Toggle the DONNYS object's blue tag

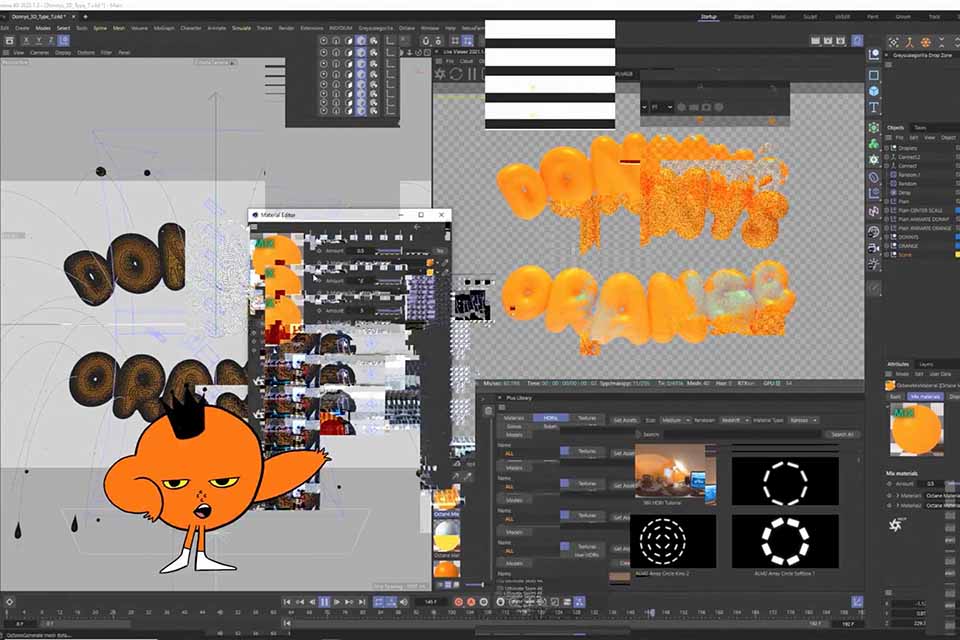pos(958,236)
